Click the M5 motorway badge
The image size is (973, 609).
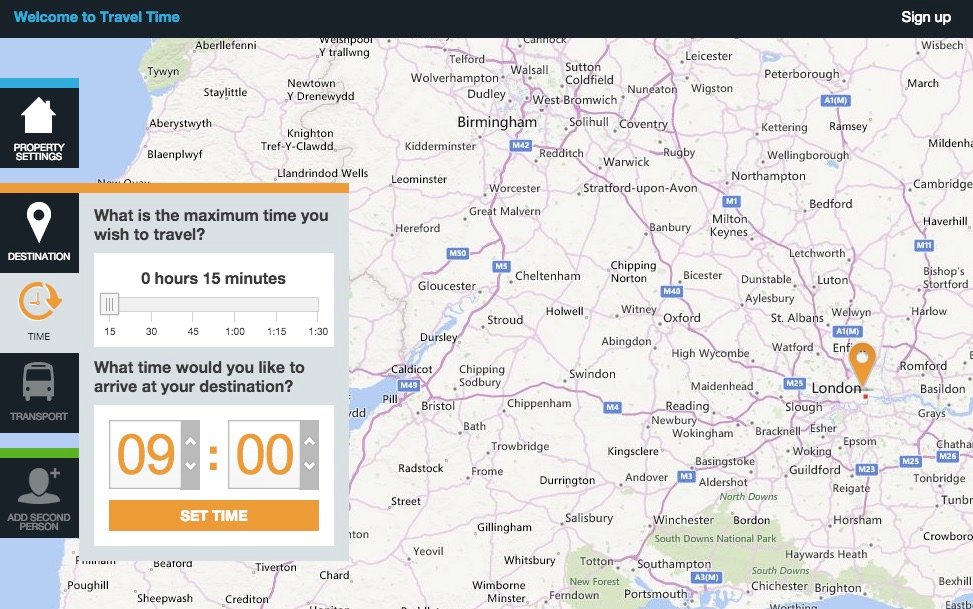501,266
